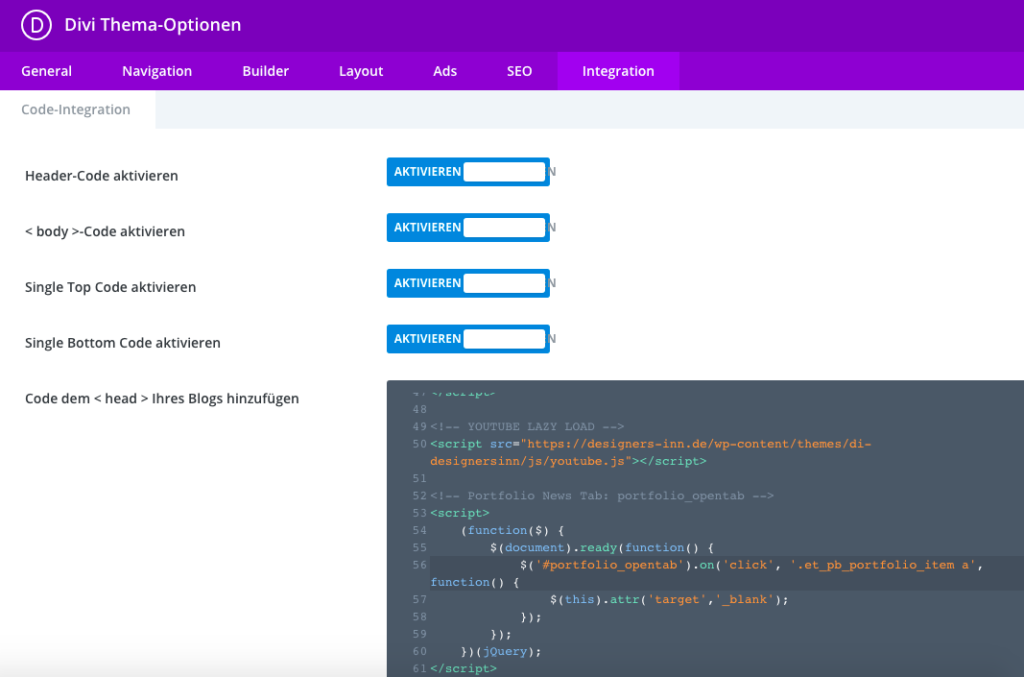Viewport: 1024px width, 677px height.
Task: Open the General tab
Action: pos(46,71)
